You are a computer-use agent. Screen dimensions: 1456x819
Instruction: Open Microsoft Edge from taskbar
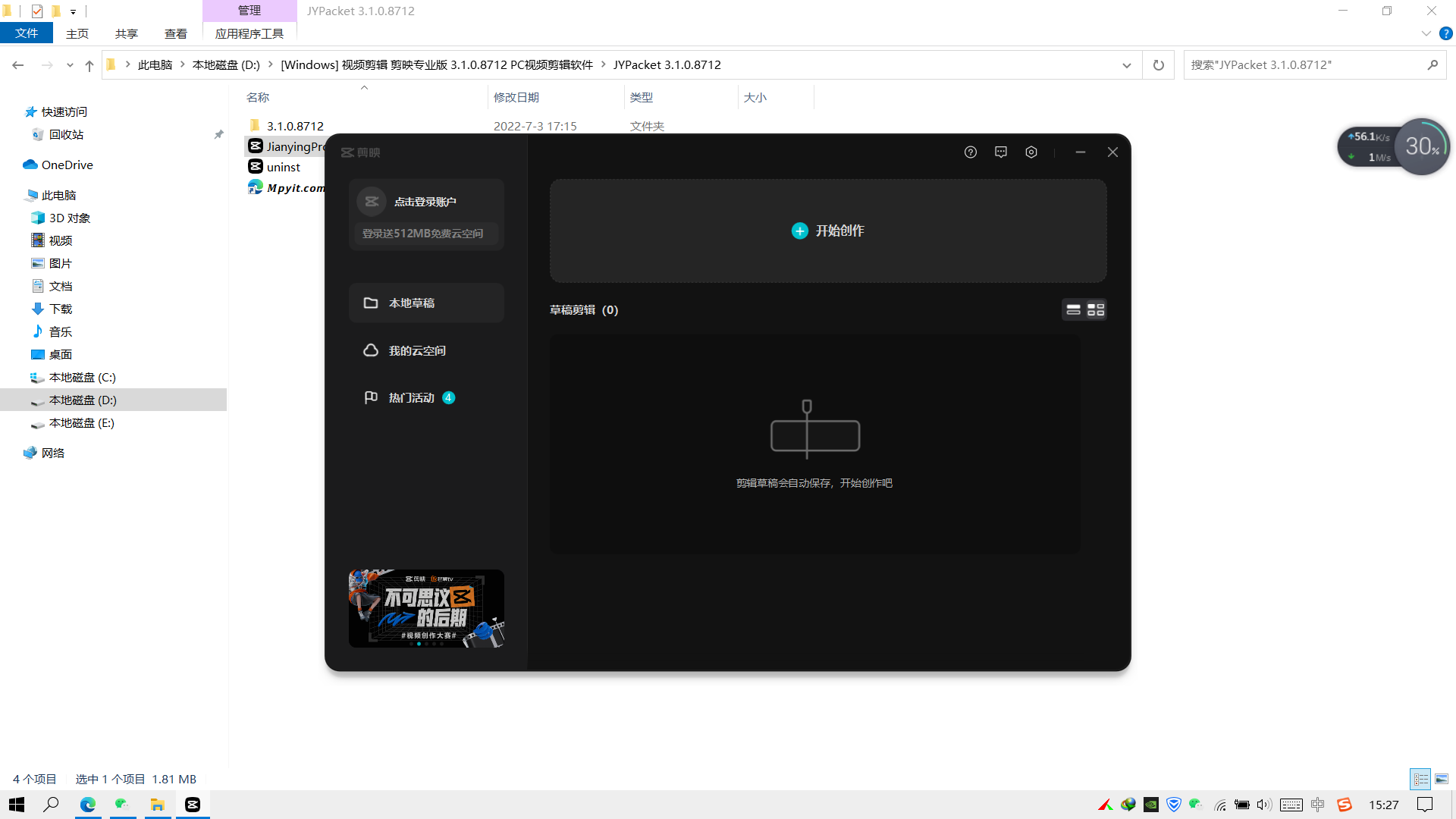(x=88, y=805)
